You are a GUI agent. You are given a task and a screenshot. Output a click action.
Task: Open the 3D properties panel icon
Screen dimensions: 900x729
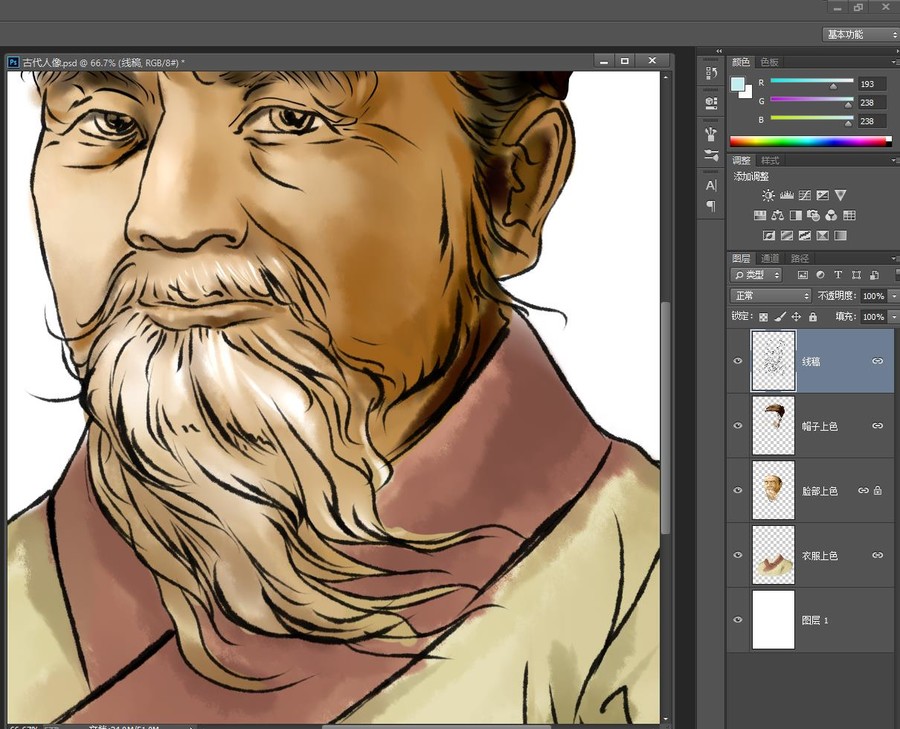pyautogui.click(x=712, y=103)
